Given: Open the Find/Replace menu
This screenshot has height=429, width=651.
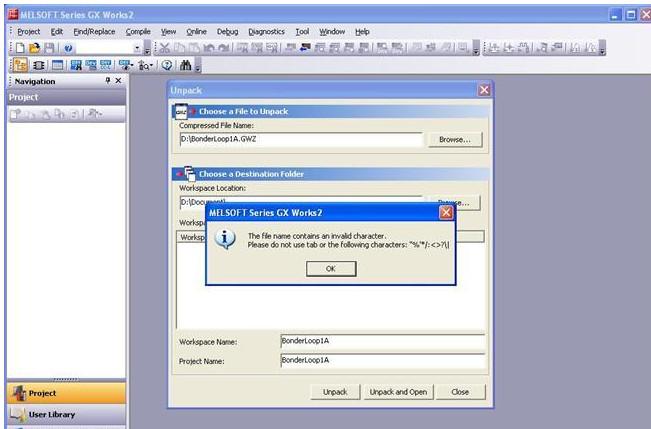Looking at the screenshot, I should tap(94, 32).
